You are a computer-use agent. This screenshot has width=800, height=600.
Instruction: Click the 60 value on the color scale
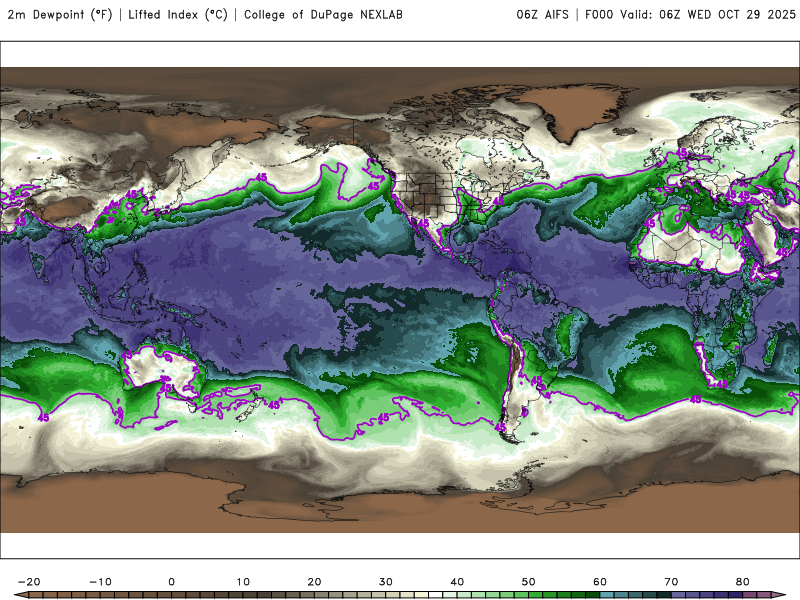[600, 582]
